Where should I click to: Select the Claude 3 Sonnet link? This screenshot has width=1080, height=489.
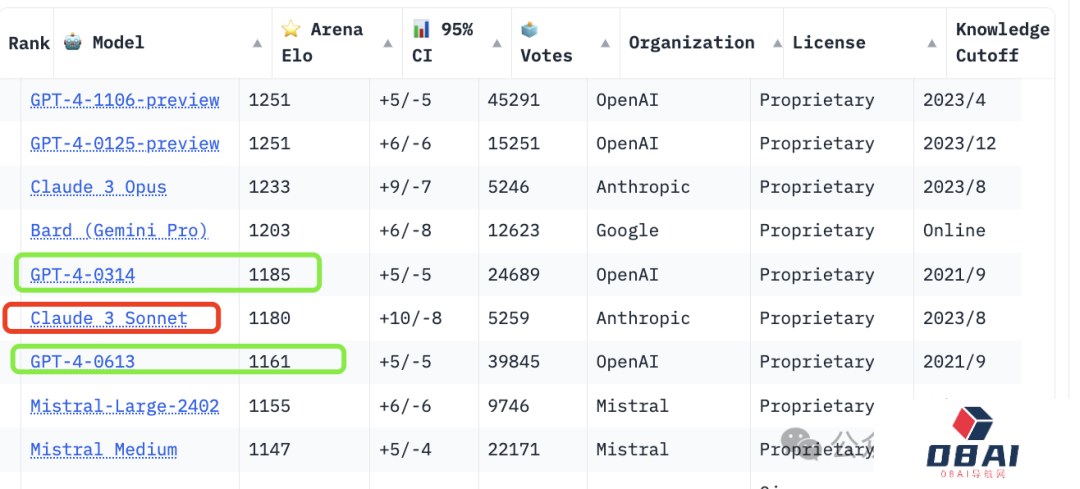[x=109, y=318]
